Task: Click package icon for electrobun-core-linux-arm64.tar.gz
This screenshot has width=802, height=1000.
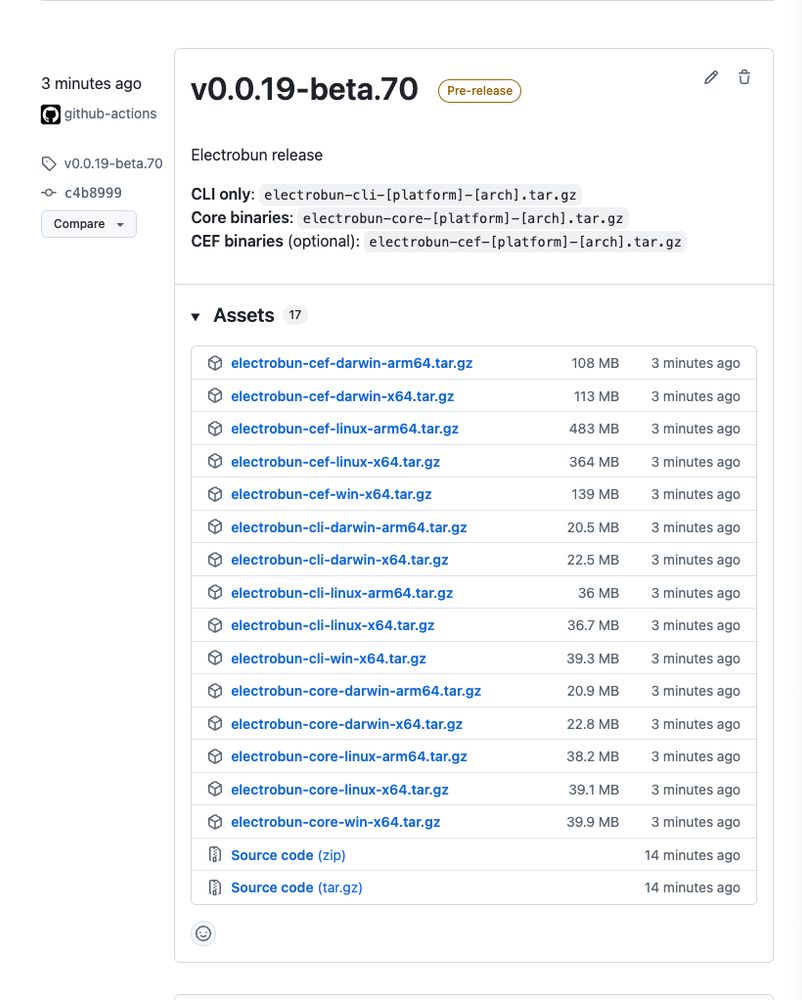Action: pos(215,756)
